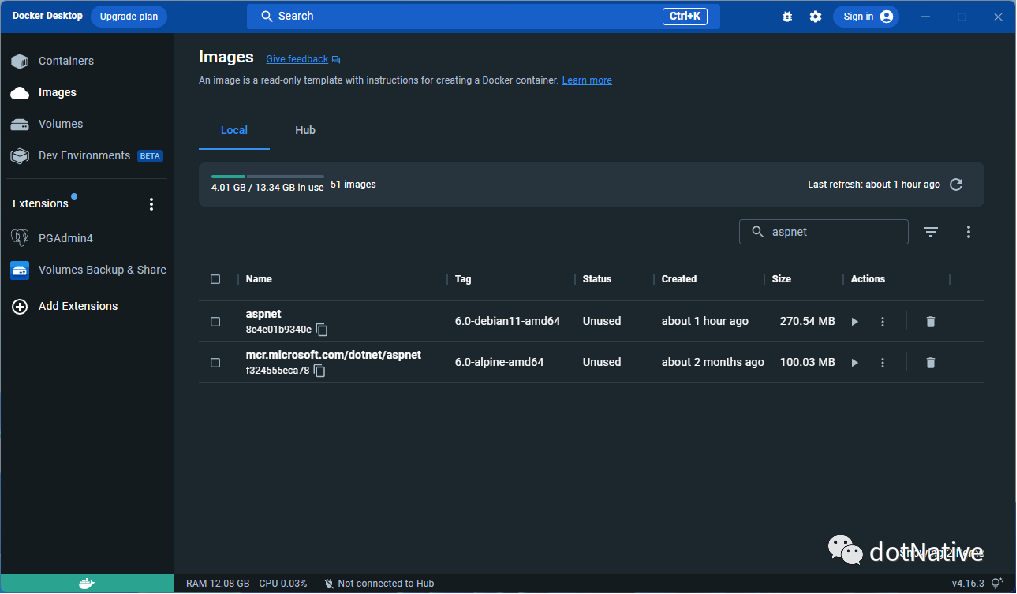
Task: Click the 270.54 MB size value
Action: tap(808, 321)
